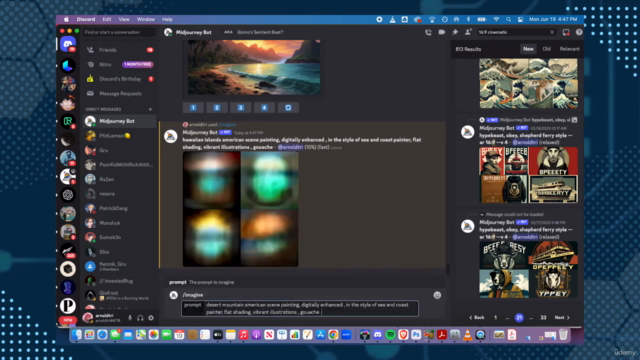Click 'Find or start a conversation' field
The image size is (640, 360).
tap(119, 32)
